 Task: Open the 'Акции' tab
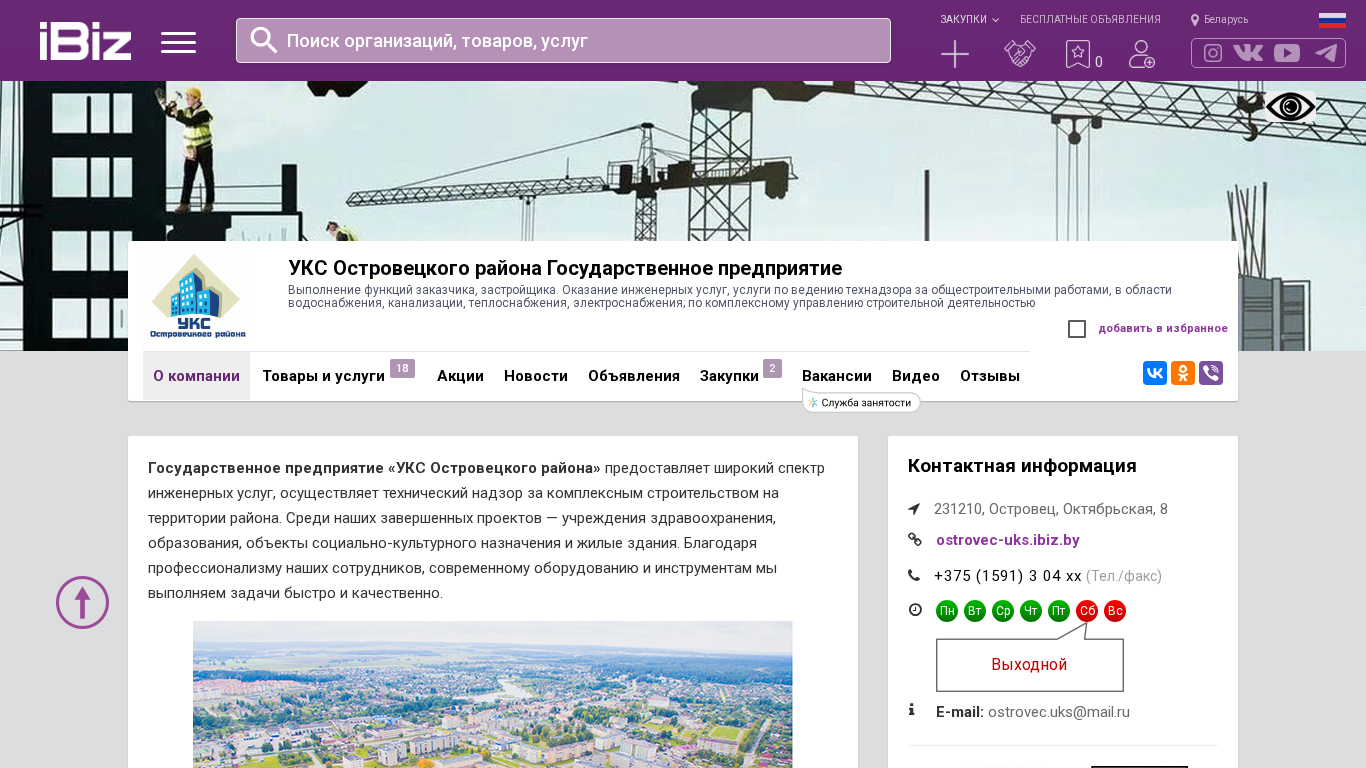click(x=460, y=376)
